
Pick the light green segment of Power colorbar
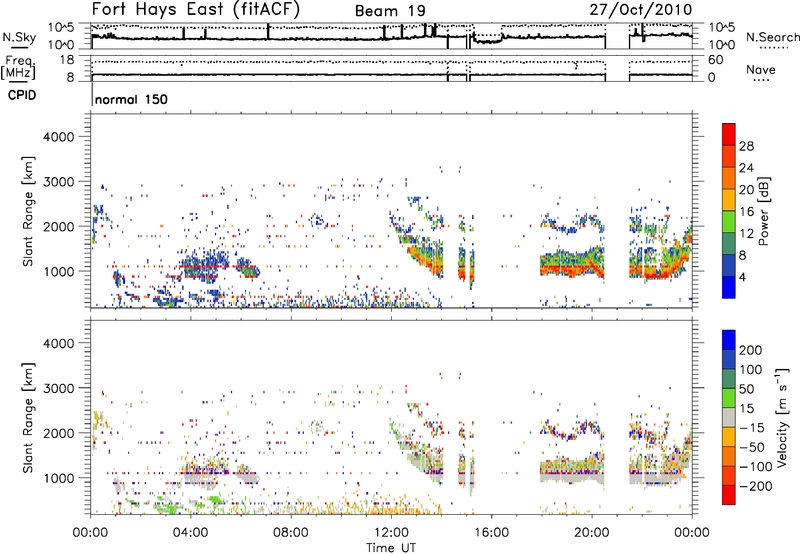[x=729, y=222]
